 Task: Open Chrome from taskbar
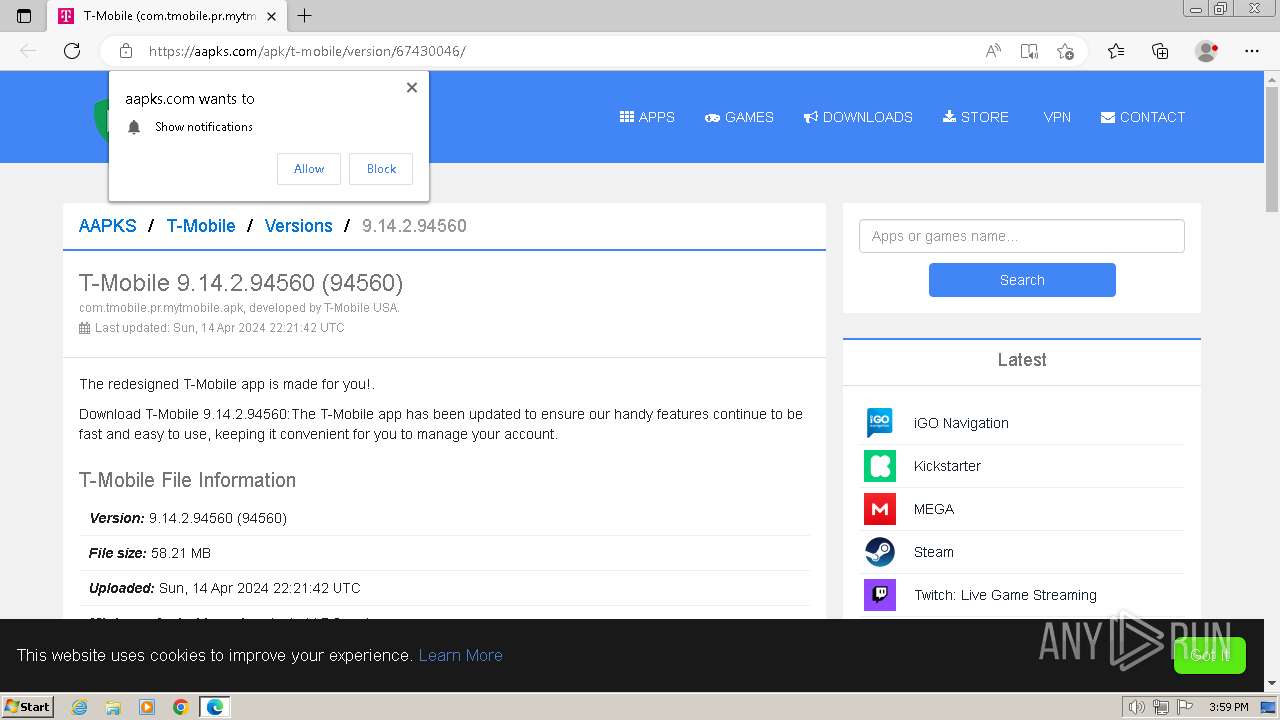click(181, 707)
